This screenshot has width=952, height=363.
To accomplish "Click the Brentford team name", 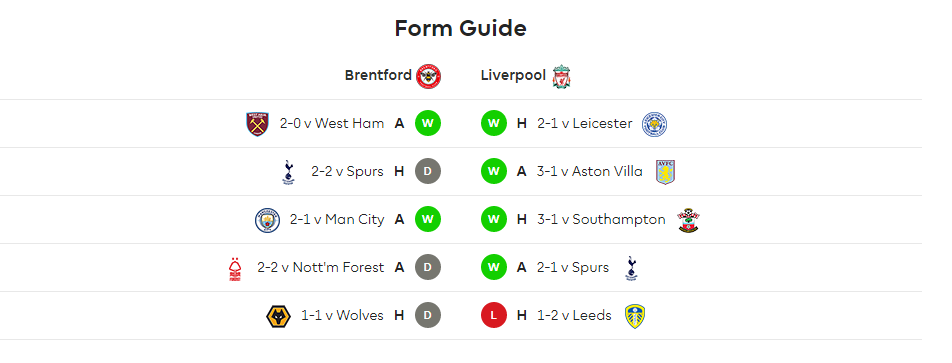I will (x=378, y=75).
